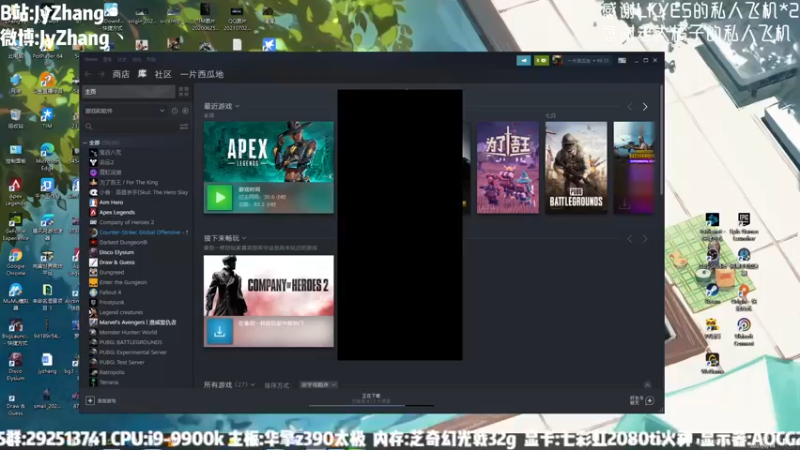Open the 社区 community tab
The height and width of the screenshot is (450, 800).
tap(163, 74)
